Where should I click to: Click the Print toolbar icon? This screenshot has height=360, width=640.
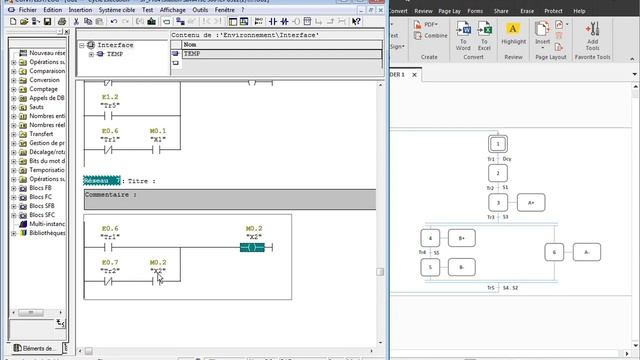(62, 21)
